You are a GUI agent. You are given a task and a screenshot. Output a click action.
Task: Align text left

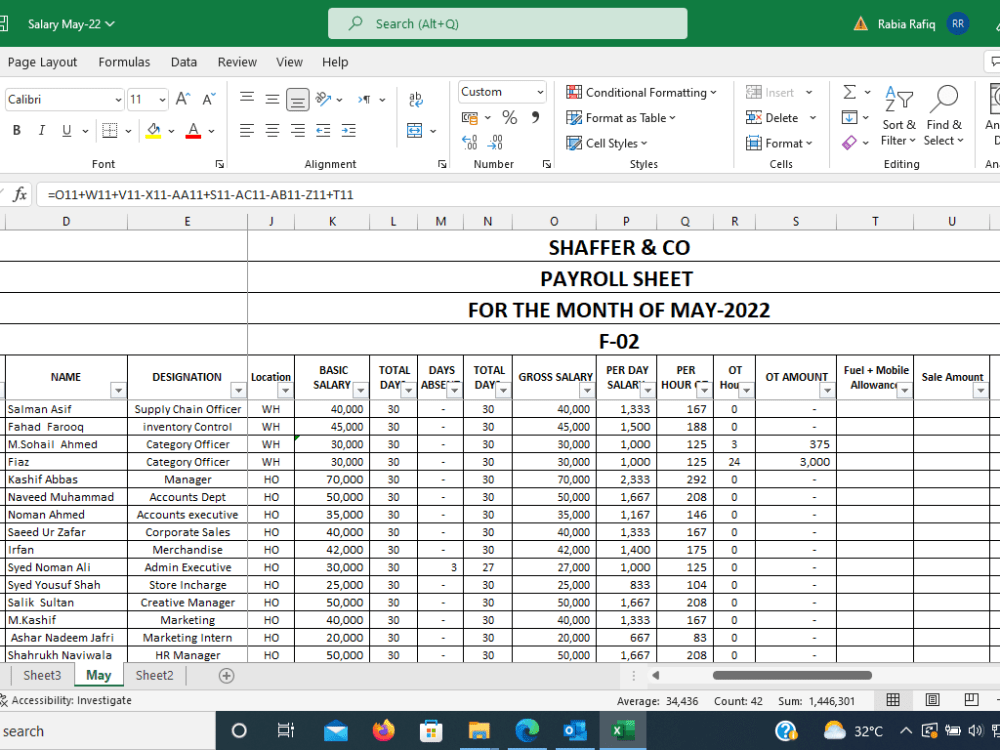pos(247,131)
